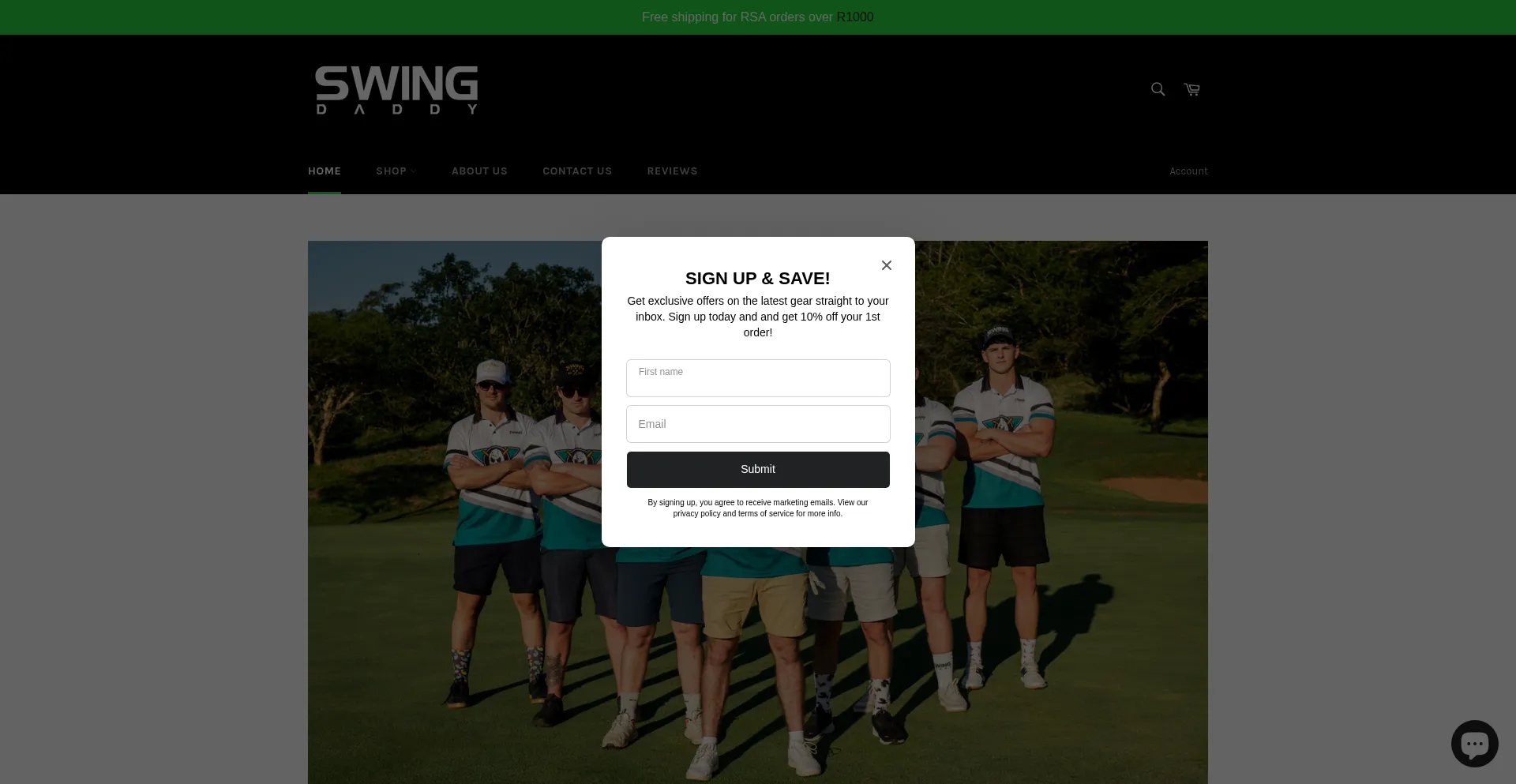Close the Sign Up & Save popup
This screenshot has height=784, width=1516.
(886, 265)
